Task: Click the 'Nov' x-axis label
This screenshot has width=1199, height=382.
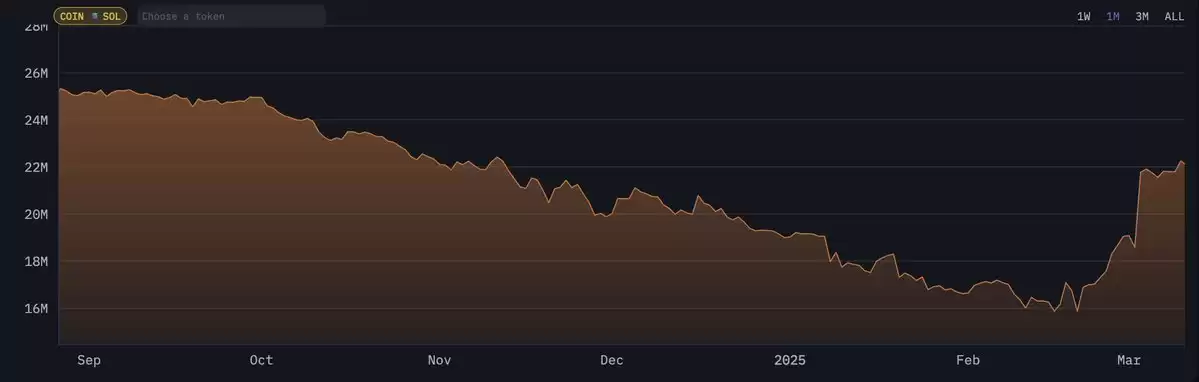Action: (x=440, y=360)
